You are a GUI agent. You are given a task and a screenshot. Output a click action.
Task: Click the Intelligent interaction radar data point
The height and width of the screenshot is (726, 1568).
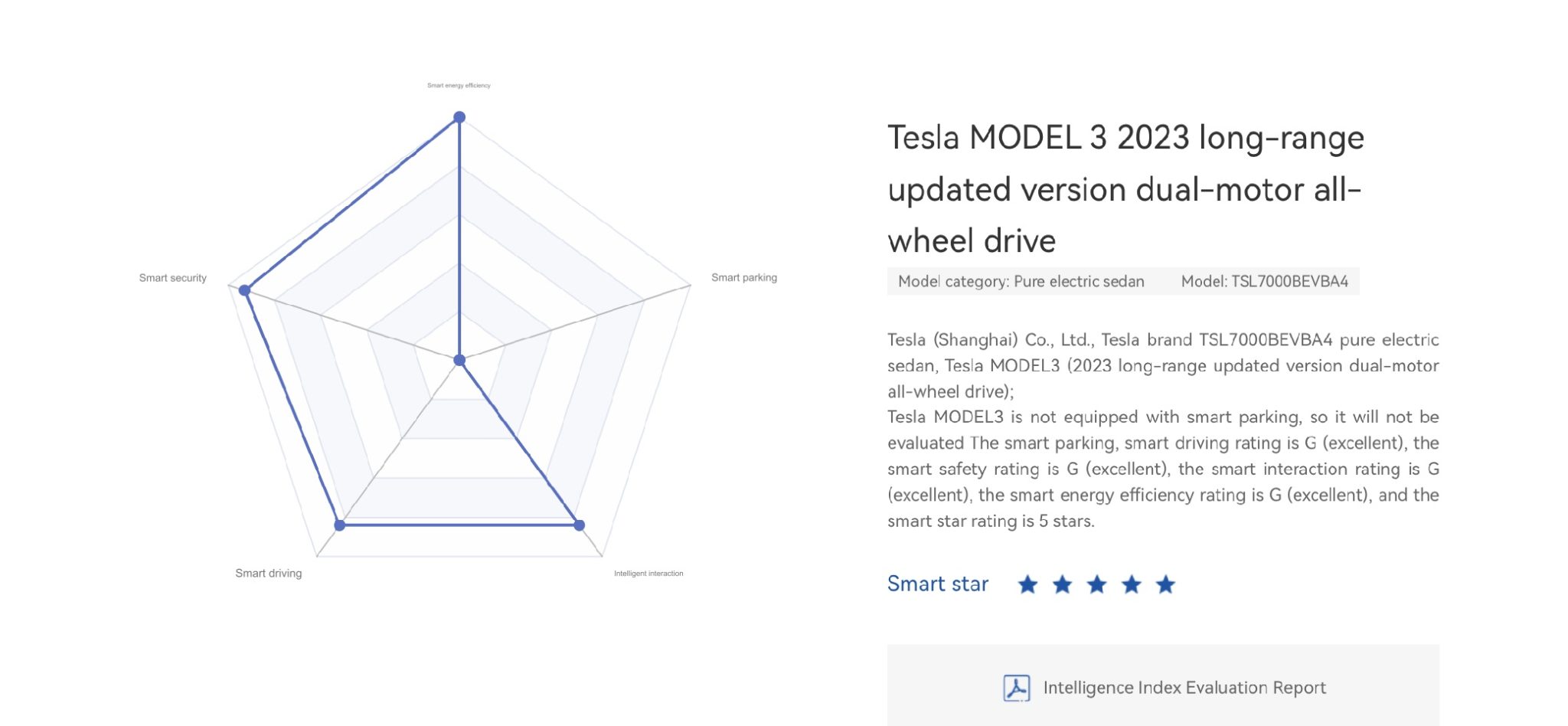[580, 525]
